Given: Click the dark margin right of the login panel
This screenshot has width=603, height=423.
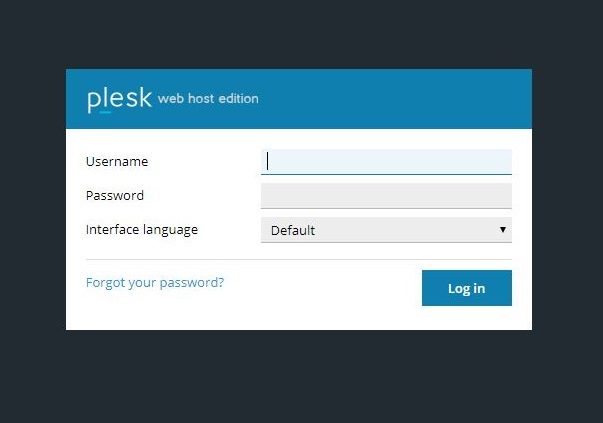Looking at the screenshot, I should tap(567, 200).
